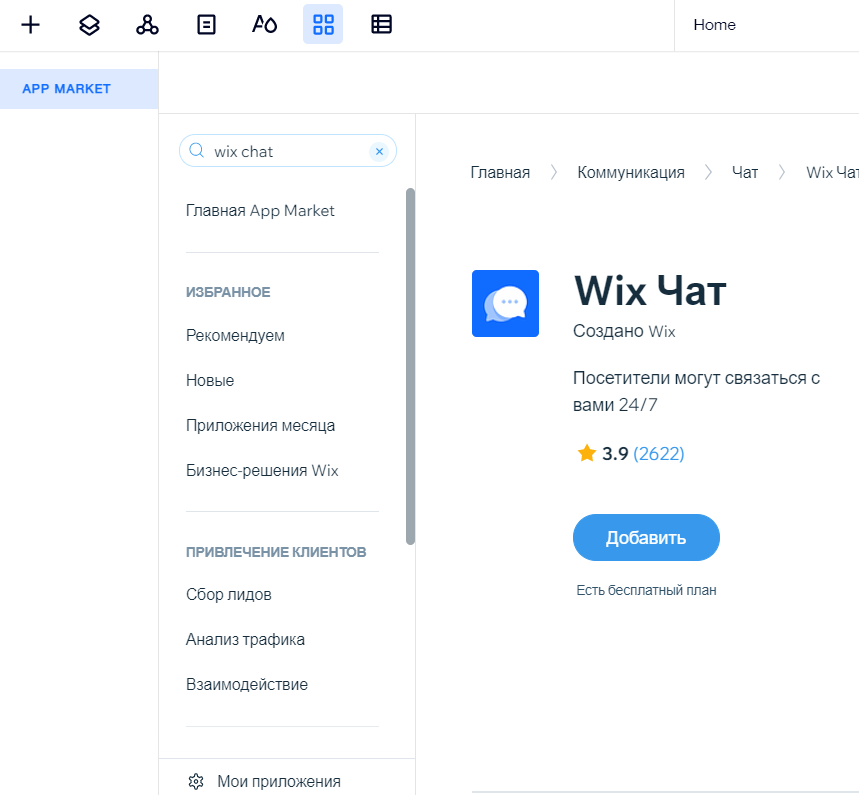Click the Добавить button
Screen dimensions: 859x795
pos(646,537)
